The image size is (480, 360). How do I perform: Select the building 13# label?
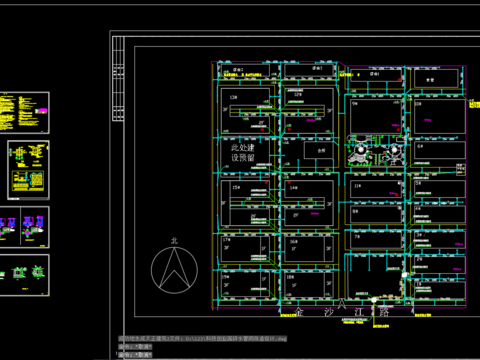click(233, 97)
